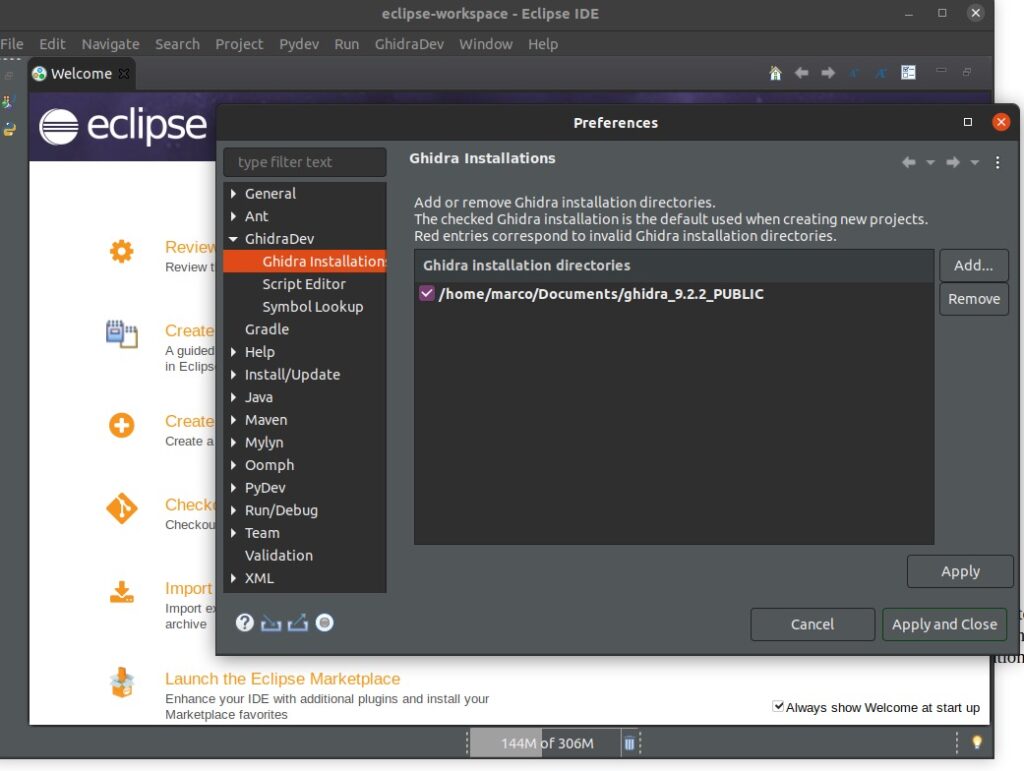Viewport: 1024px width, 771px height.
Task: Click the help question mark icon
Action: tap(245, 623)
